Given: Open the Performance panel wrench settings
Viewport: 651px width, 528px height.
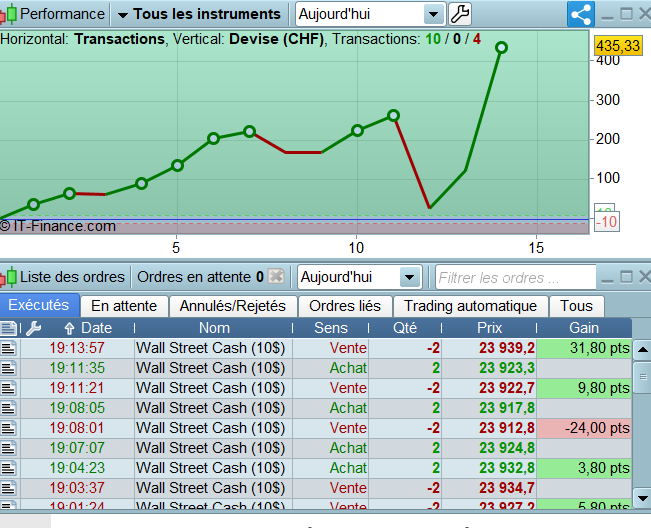Looking at the screenshot, I should [x=460, y=14].
